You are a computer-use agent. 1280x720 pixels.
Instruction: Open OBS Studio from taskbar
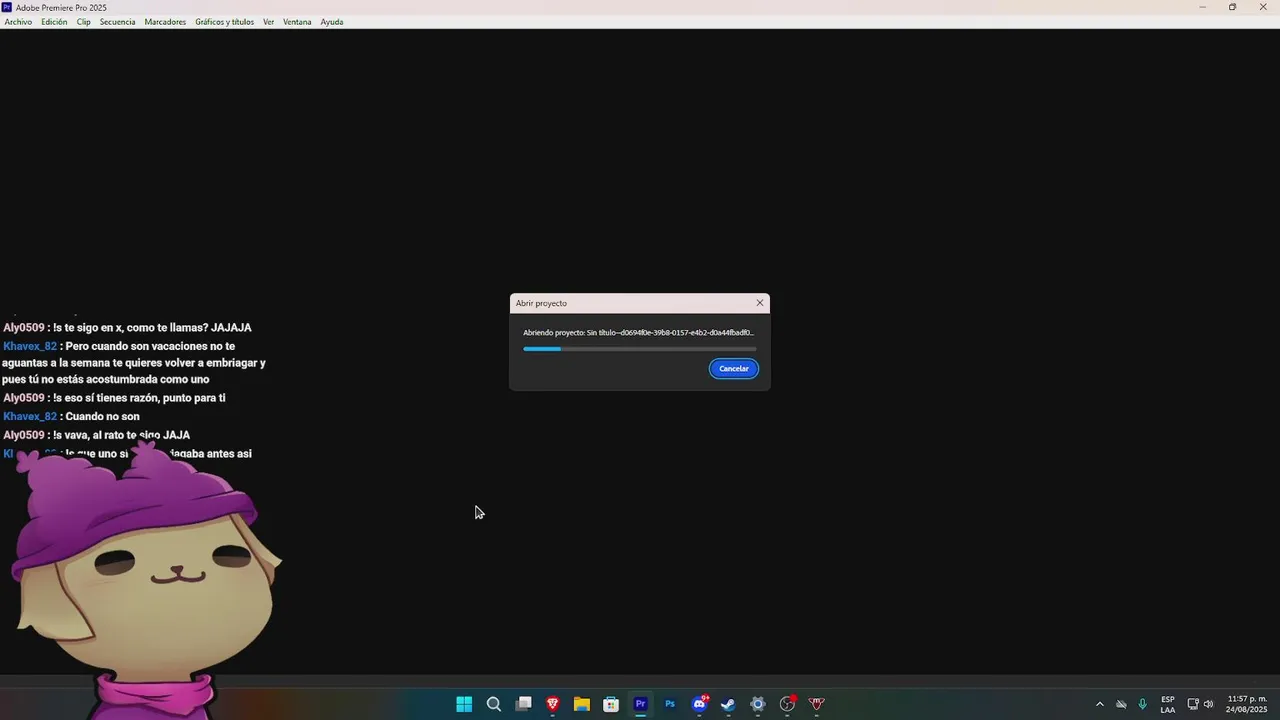788,704
